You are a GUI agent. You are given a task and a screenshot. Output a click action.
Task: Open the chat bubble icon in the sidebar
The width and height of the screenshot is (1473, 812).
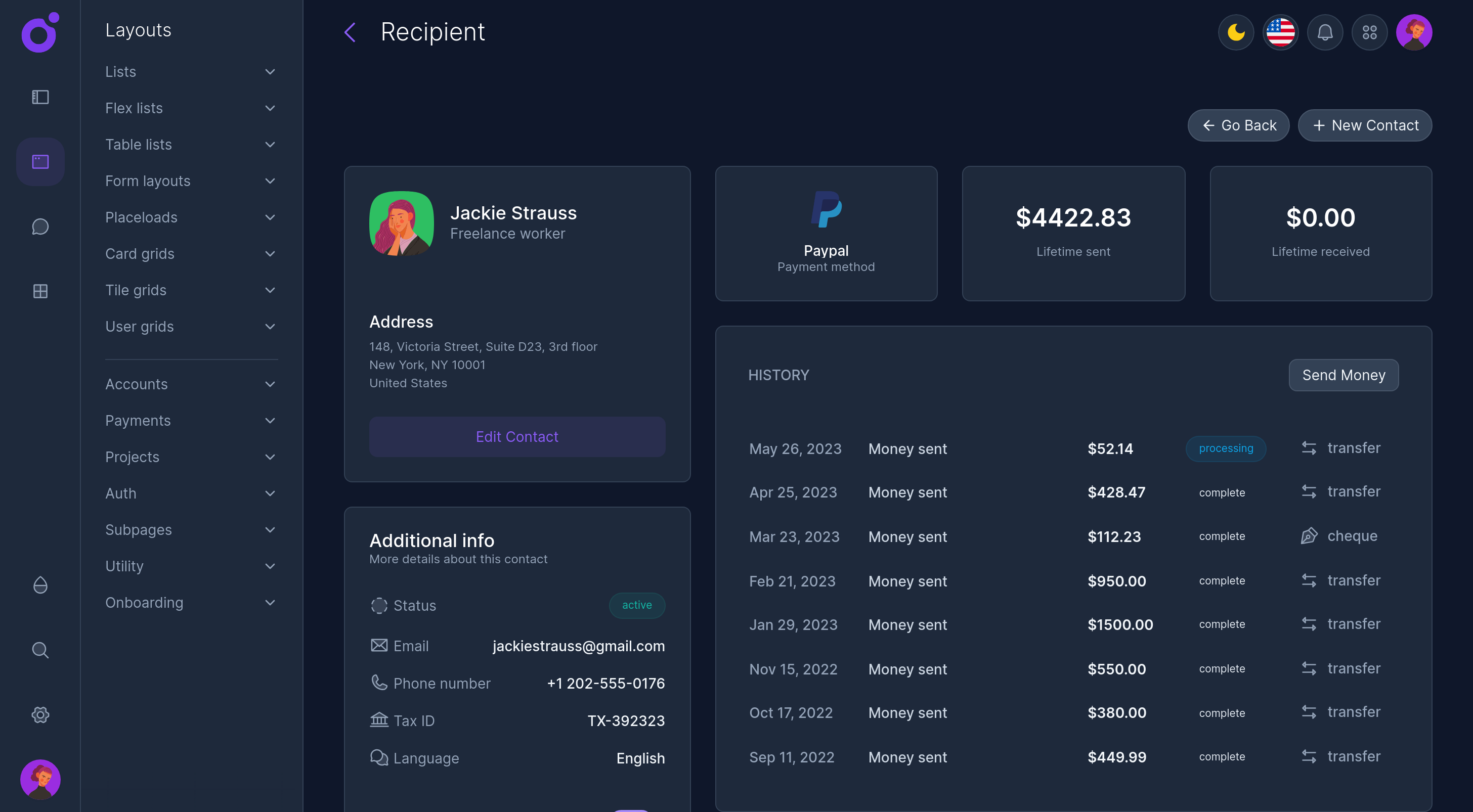click(40, 227)
